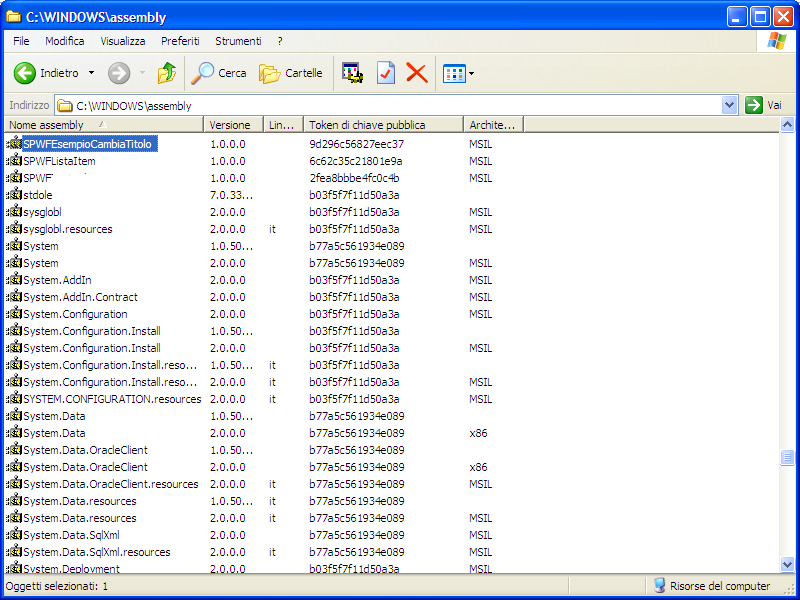Go back with the Indietro button

tap(46, 73)
